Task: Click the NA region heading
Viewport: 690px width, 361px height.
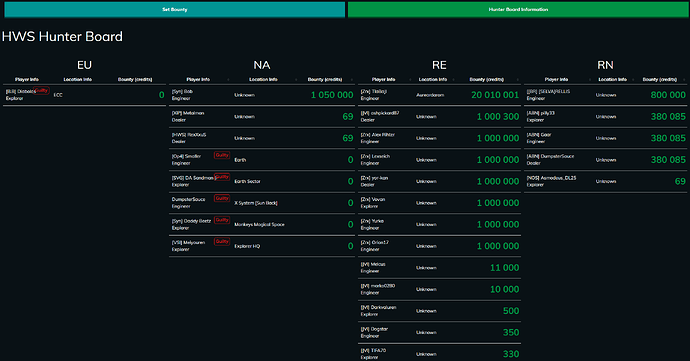Action: 262,65
